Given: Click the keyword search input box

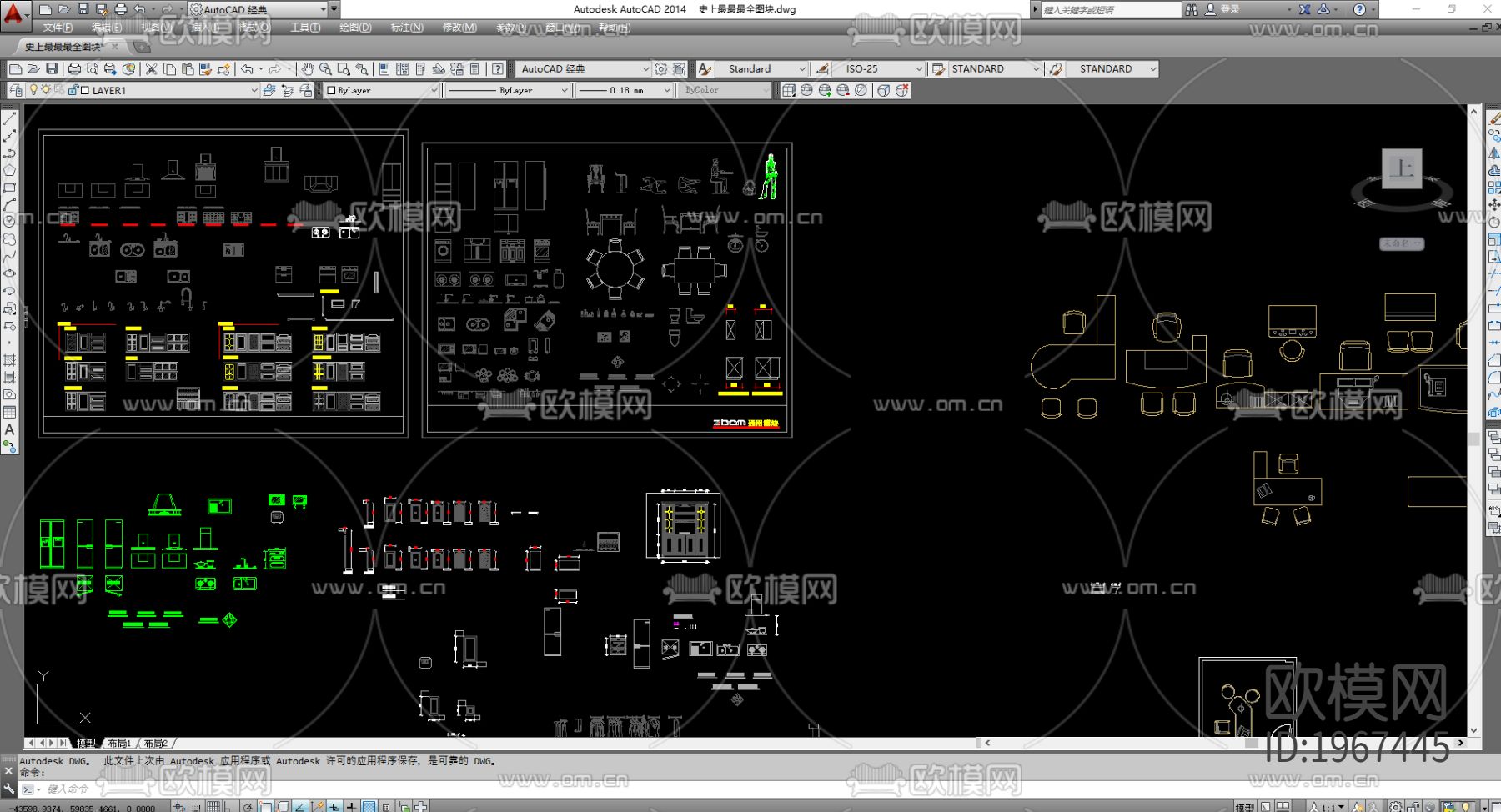Looking at the screenshot, I should pos(1111,9).
